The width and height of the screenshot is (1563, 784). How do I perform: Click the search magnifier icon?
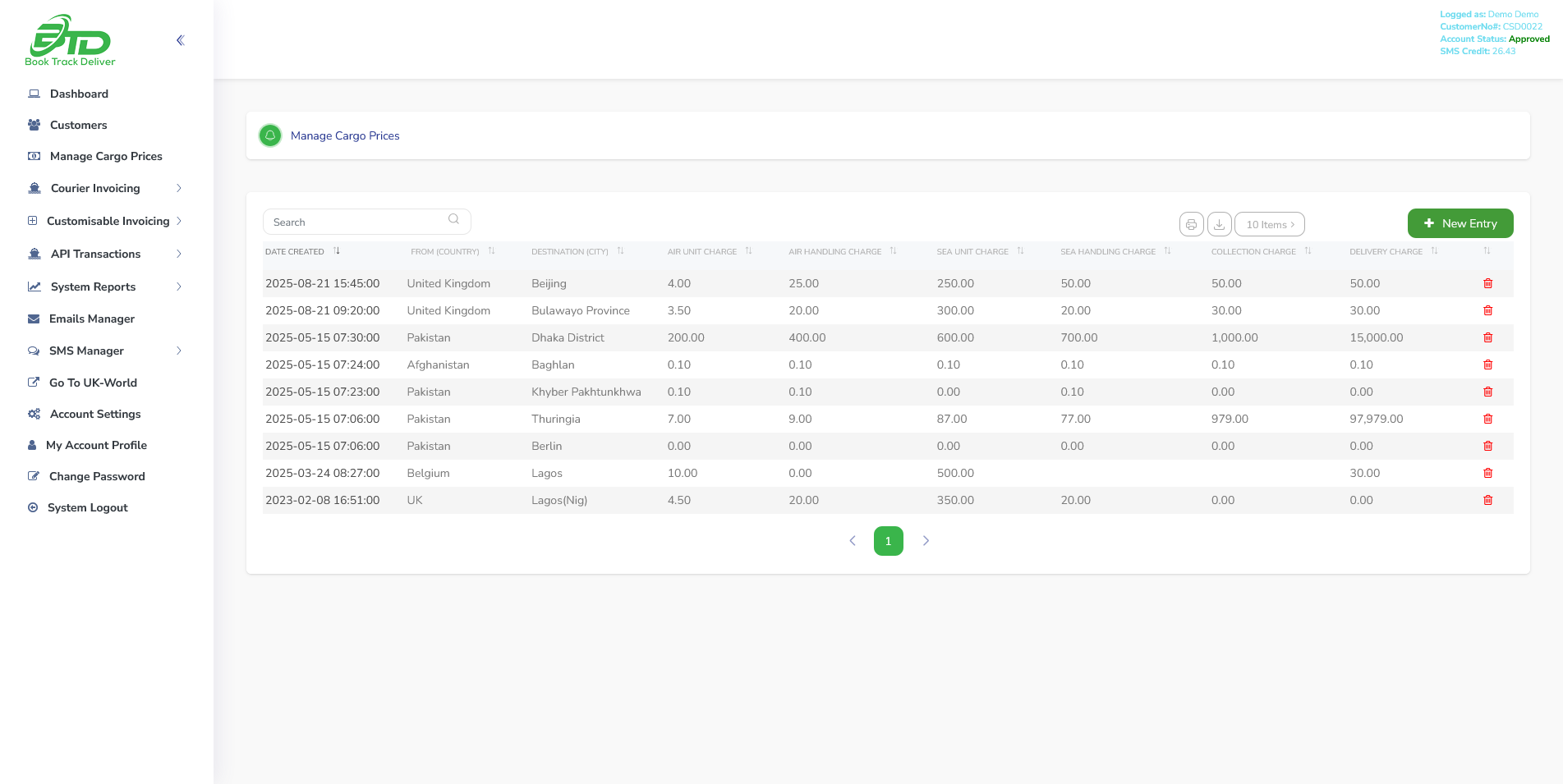pyautogui.click(x=453, y=218)
